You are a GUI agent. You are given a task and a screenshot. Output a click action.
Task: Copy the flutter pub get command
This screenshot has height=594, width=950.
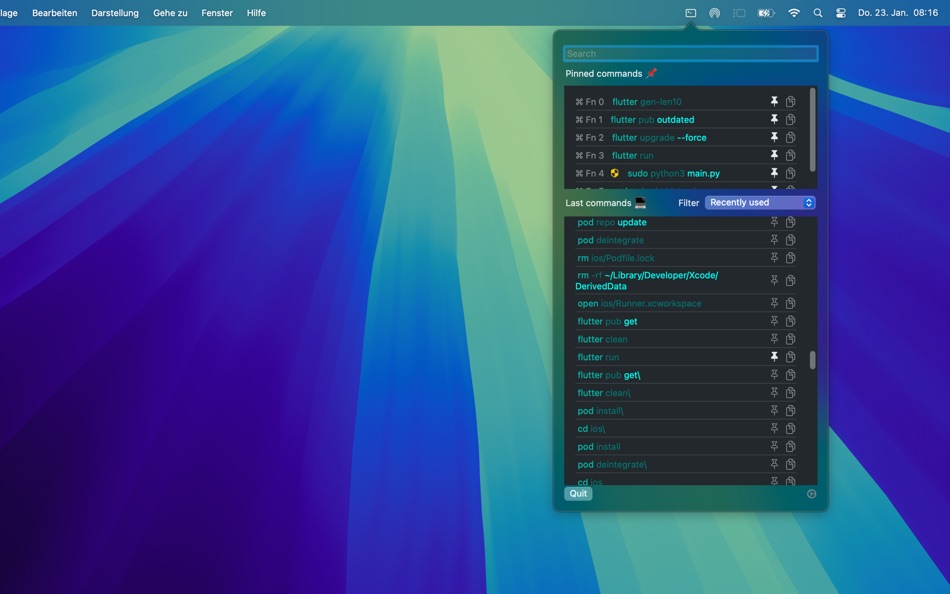[791, 321]
